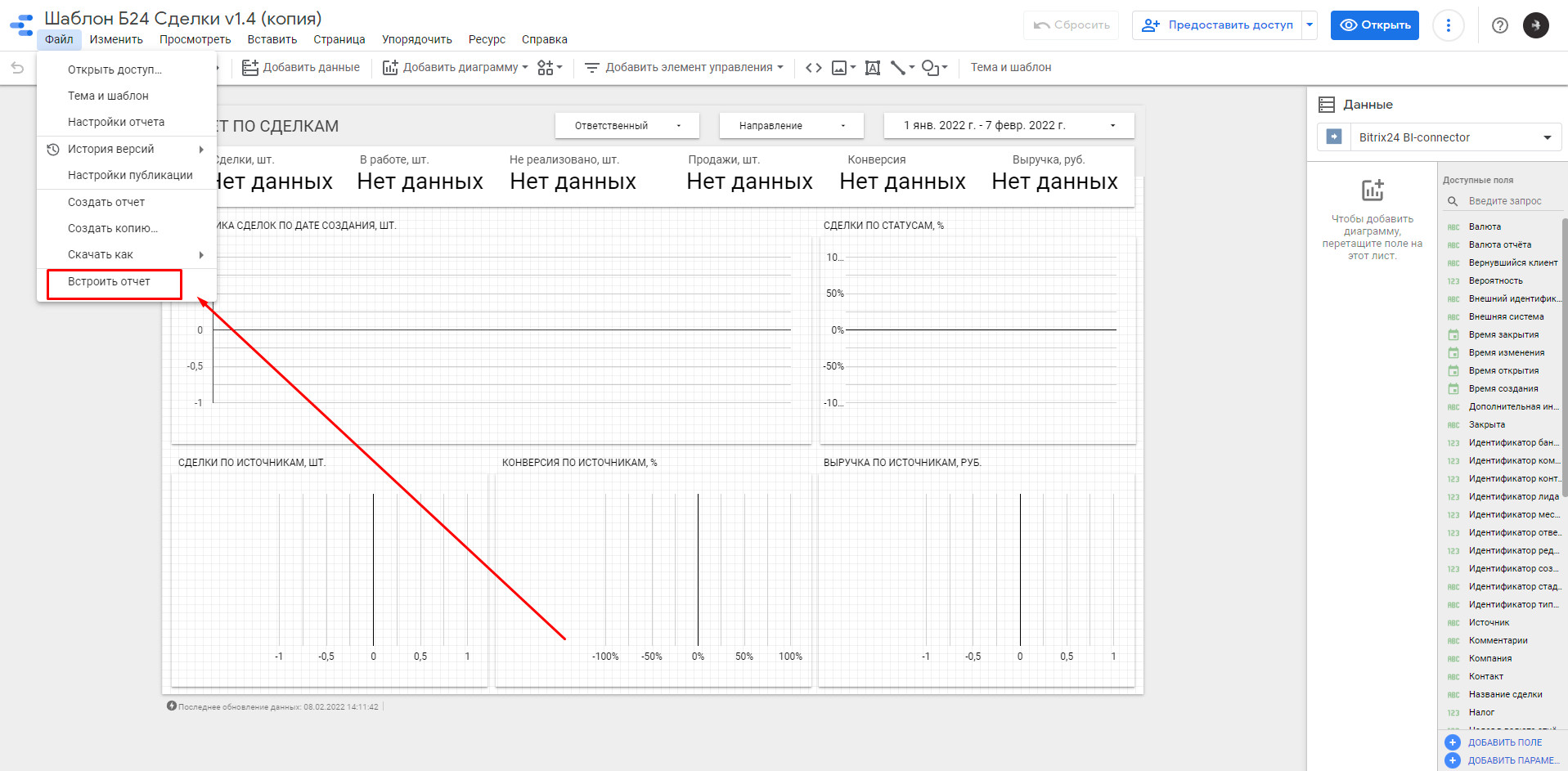Click ДОБАВИТЬ ПОЛЕ link

pyautogui.click(x=1504, y=742)
